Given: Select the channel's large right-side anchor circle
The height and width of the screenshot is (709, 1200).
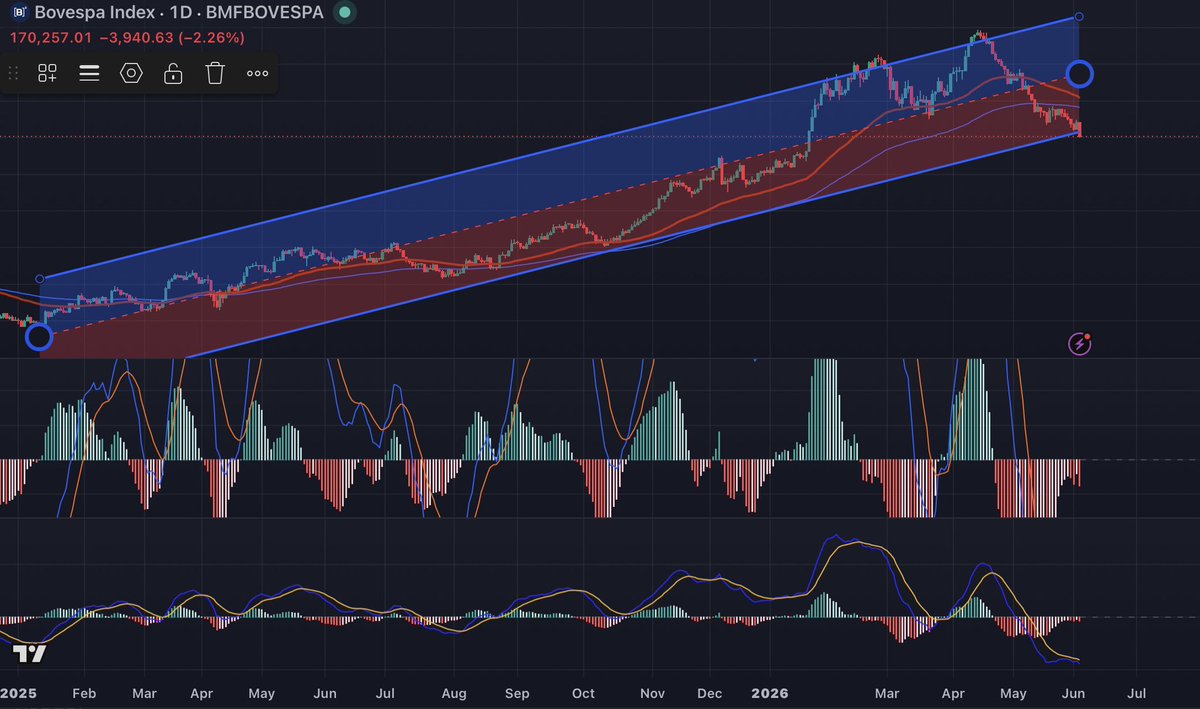Looking at the screenshot, I should coord(1080,73).
